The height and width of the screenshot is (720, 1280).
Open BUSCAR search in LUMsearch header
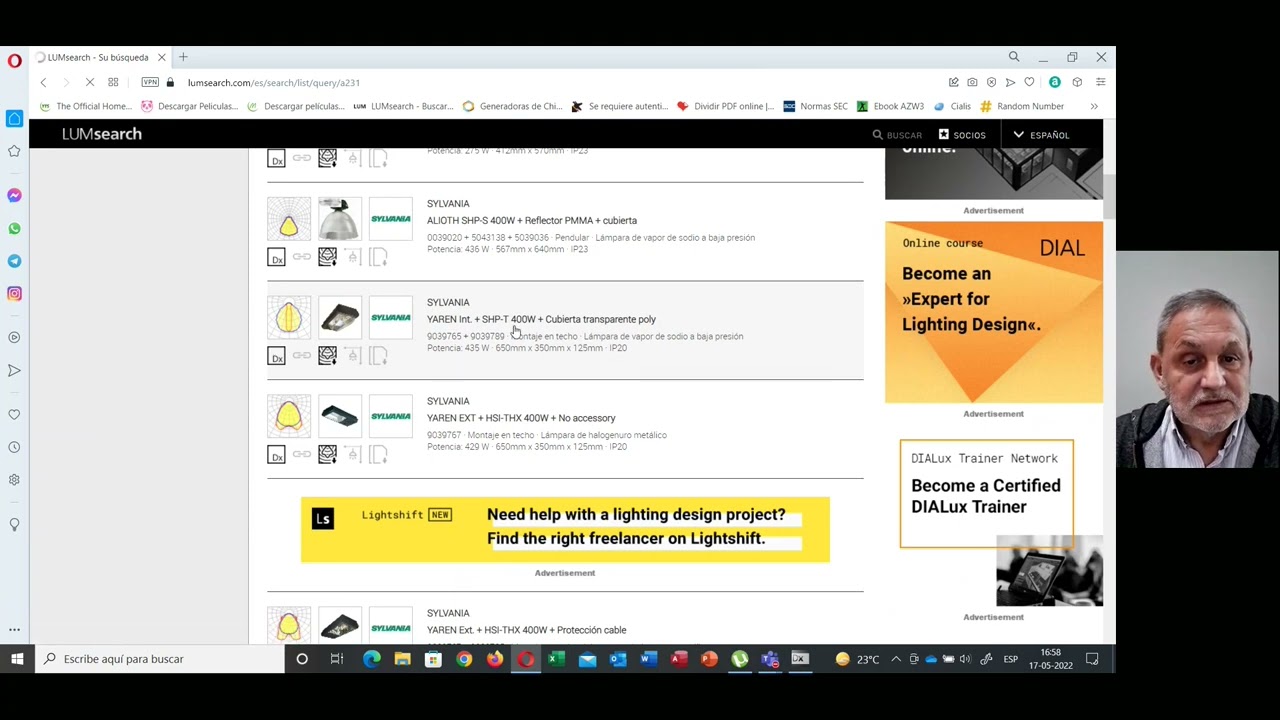(x=897, y=135)
